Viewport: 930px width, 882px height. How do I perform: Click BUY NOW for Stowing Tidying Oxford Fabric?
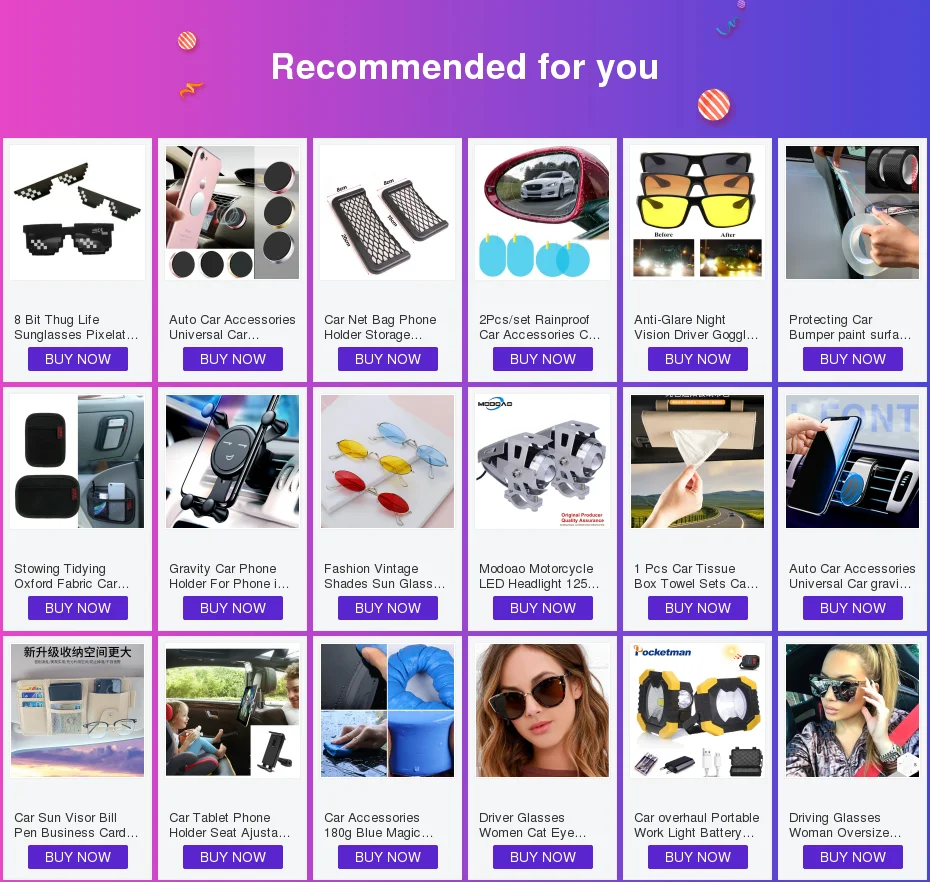coord(78,609)
